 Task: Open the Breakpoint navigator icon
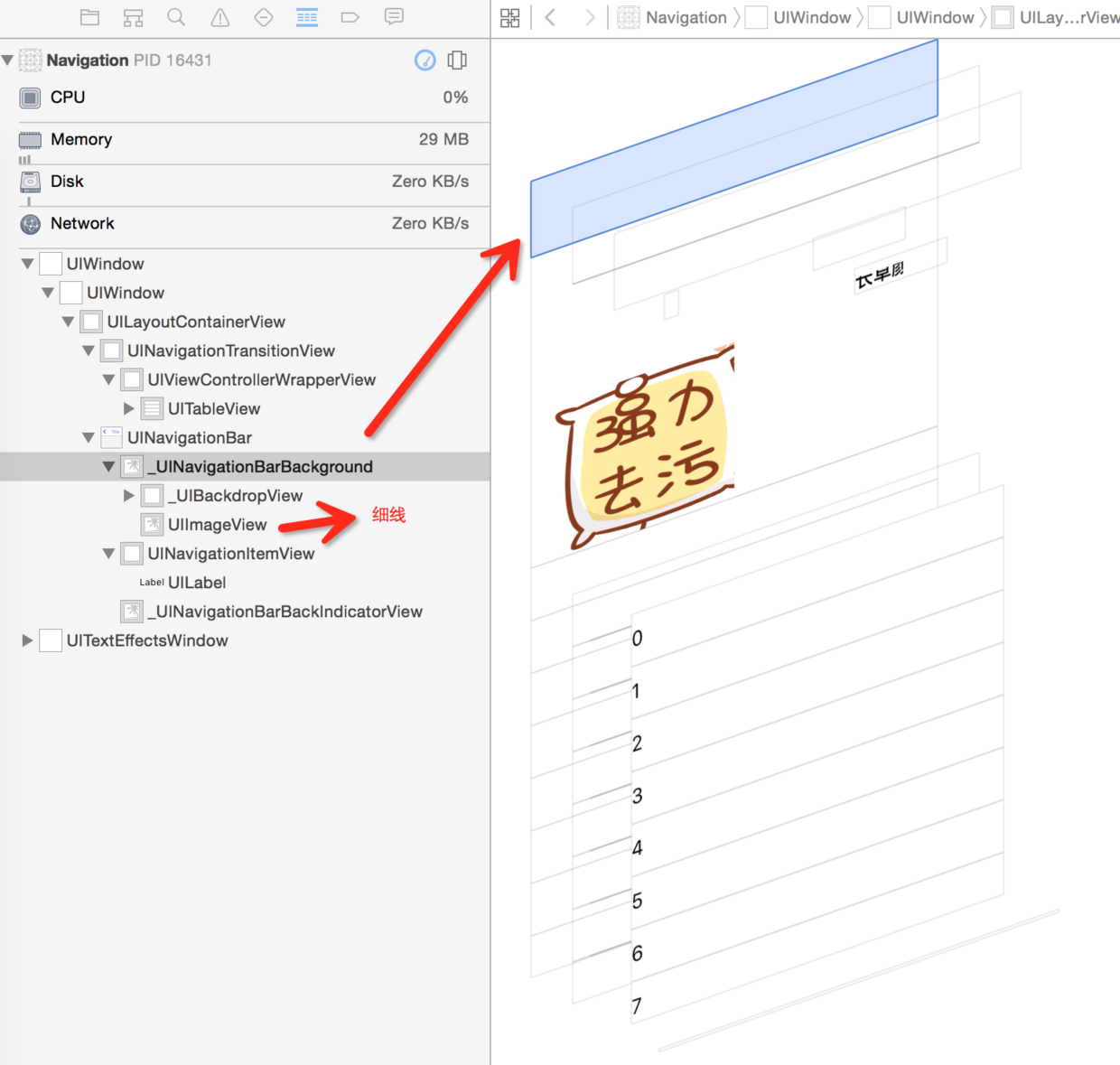pos(350,17)
